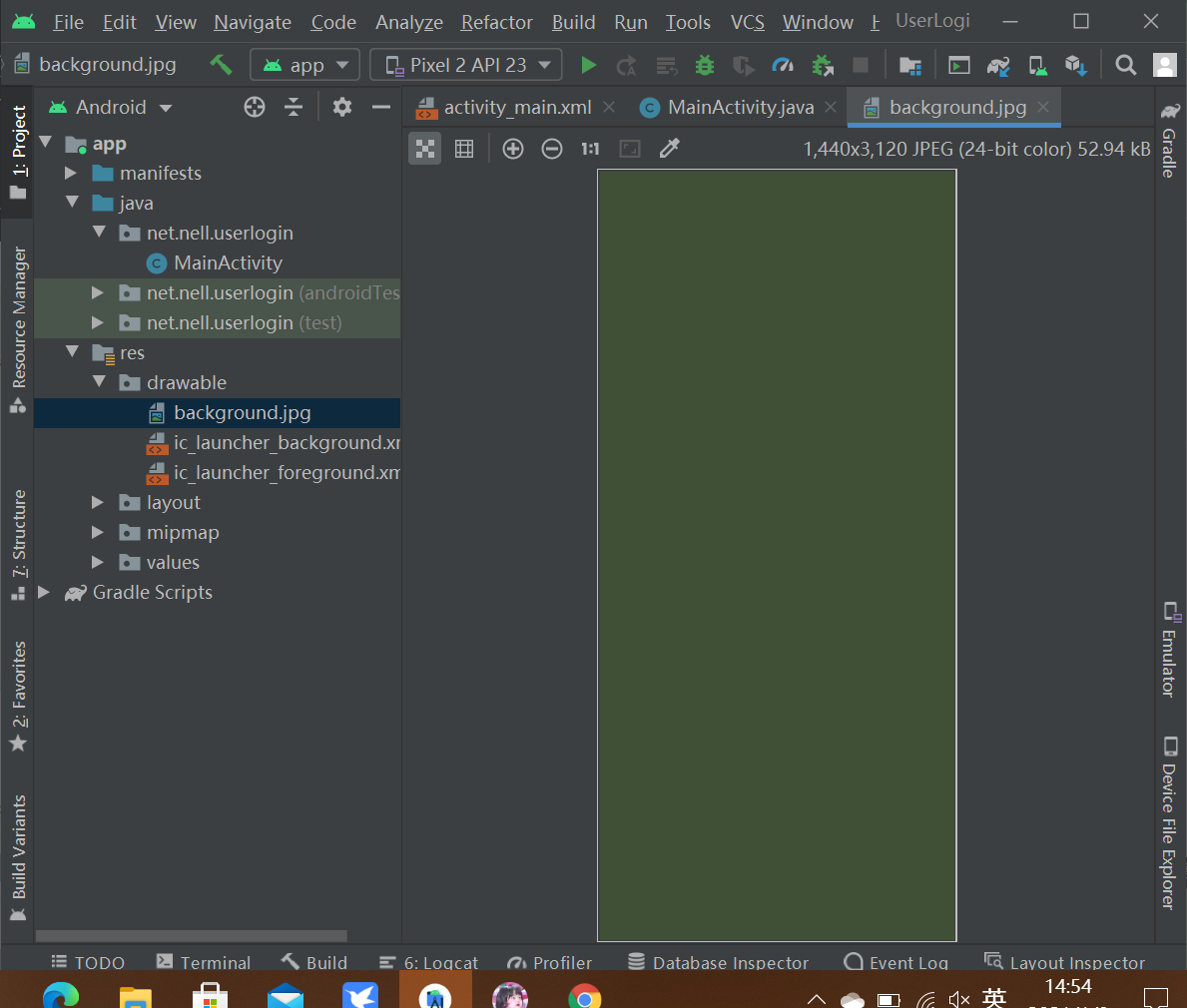The height and width of the screenshot is (1008, 1187).
Task: Collapse the app module node
Action: pyautogui.click(x=46, y=142)
